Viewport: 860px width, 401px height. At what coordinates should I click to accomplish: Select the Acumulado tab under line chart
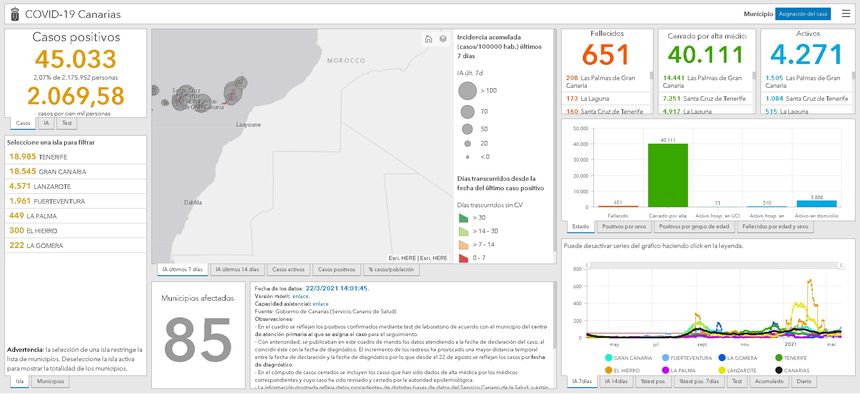[766, 381]
